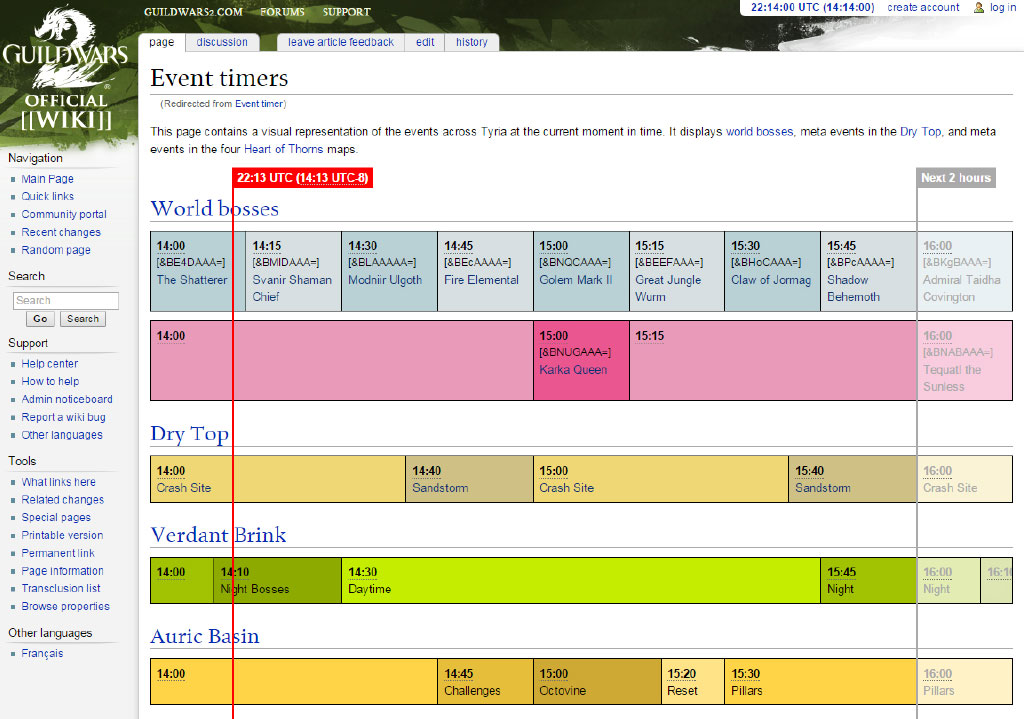Click the red current time marker label
This screenshot has height=719, width=1024.
[x=302, y=178]
